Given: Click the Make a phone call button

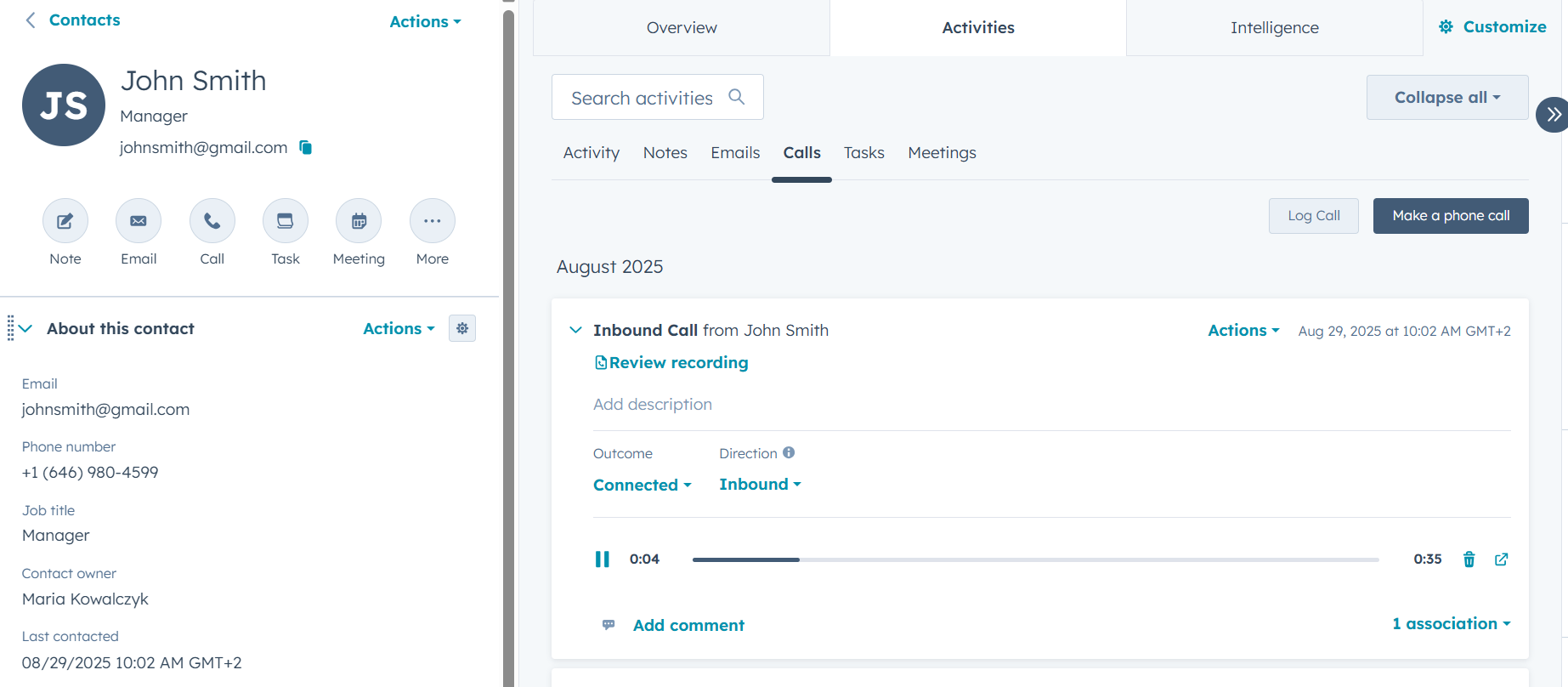Looking at the screenshot, I should (x=1450, y=216).
